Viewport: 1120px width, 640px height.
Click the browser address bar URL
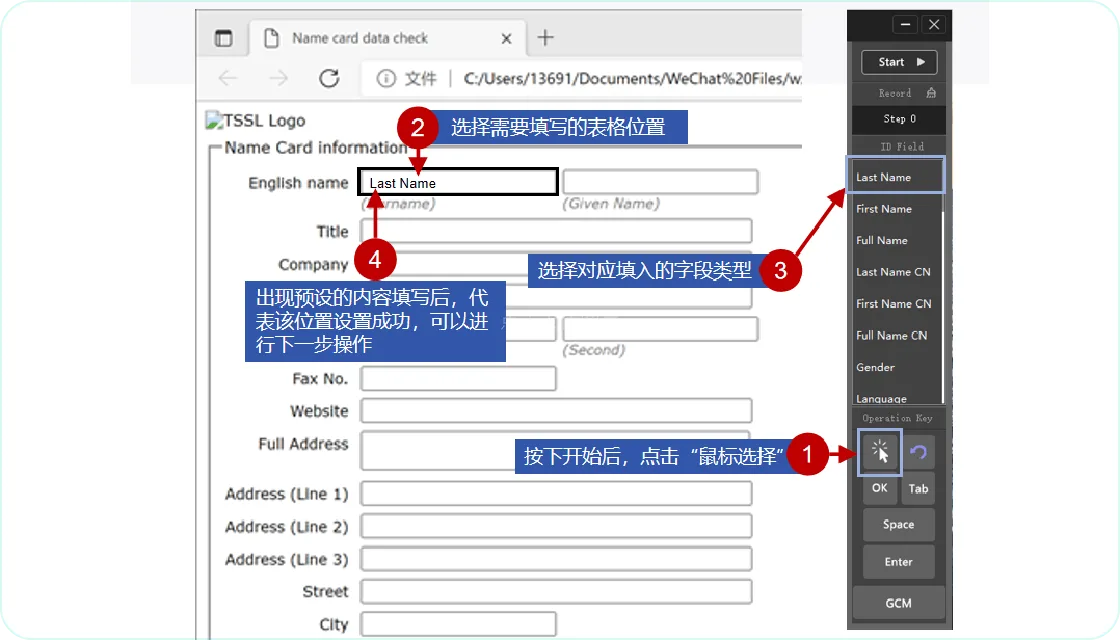tap(631, 79)
